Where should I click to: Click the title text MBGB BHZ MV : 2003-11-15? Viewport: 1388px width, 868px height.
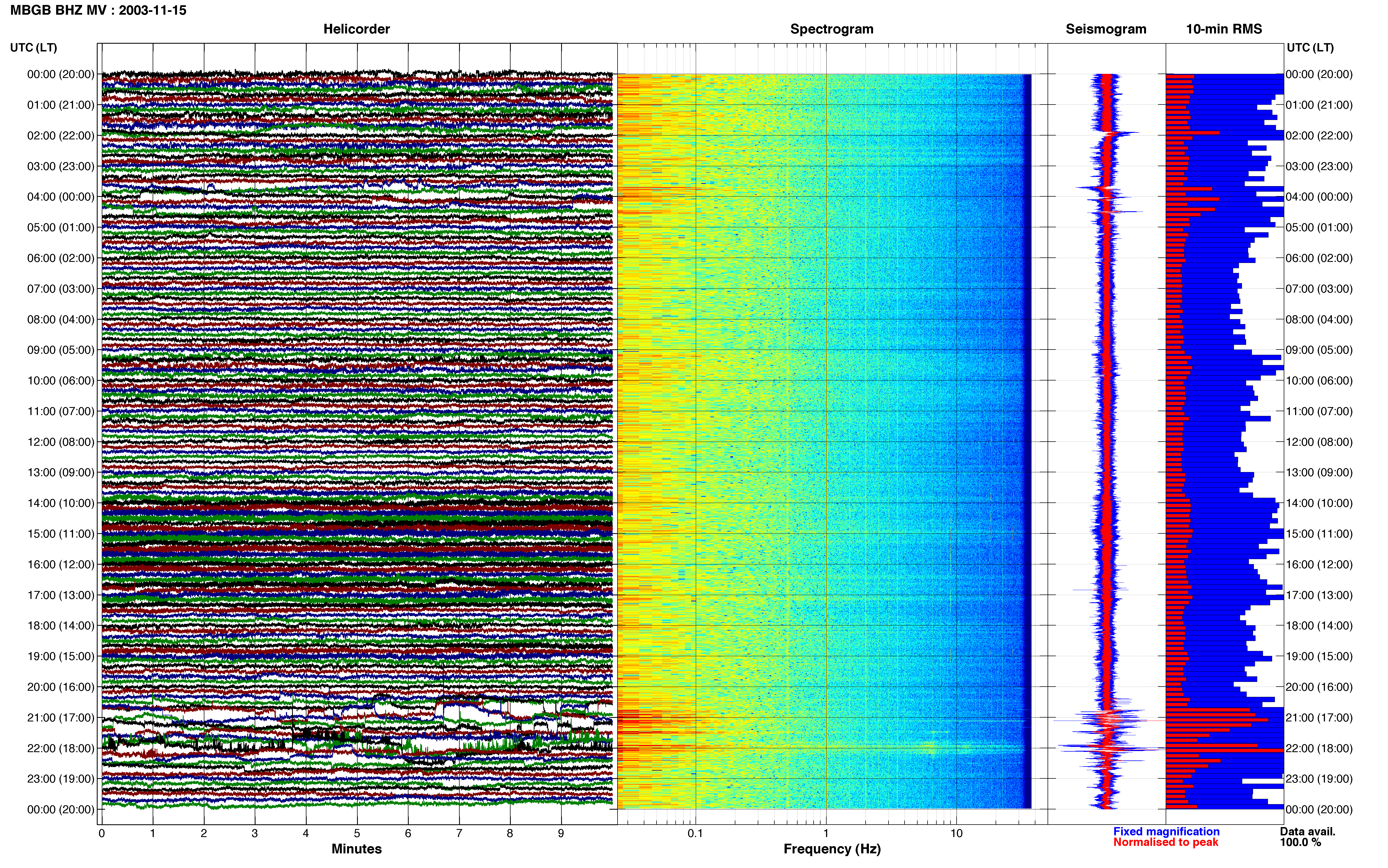click(98, 10)
